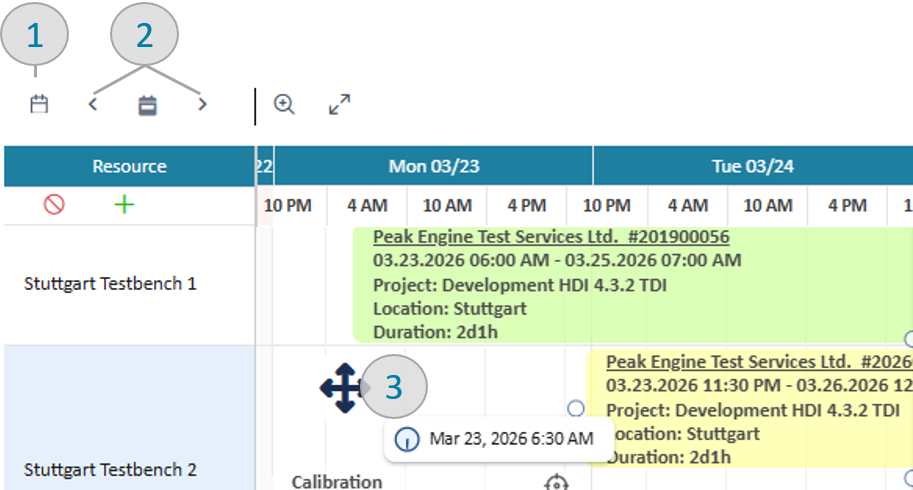Click the target crosshair icon beside Calibration
913x490 pixels.
(556, 482)
